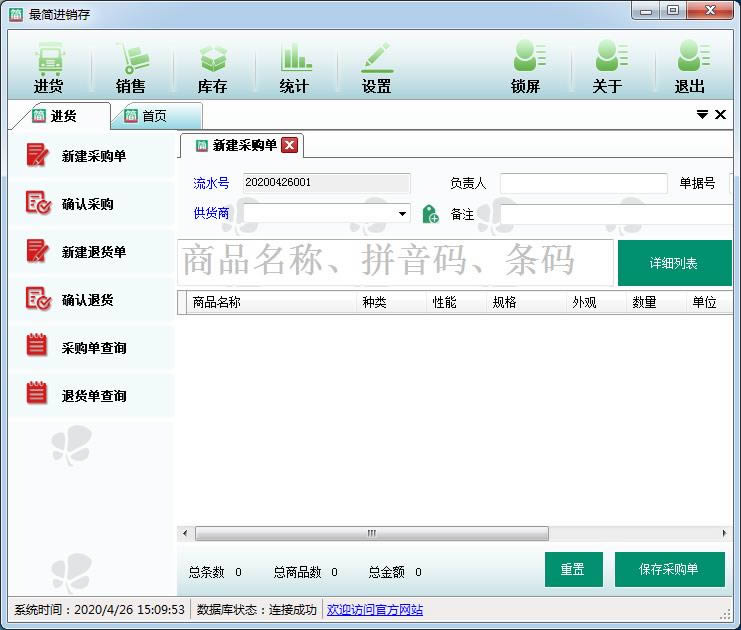741x630 pixels.
Task: Click the 重置 reset button
Action: pyautogui.click(x=573, y=569)
